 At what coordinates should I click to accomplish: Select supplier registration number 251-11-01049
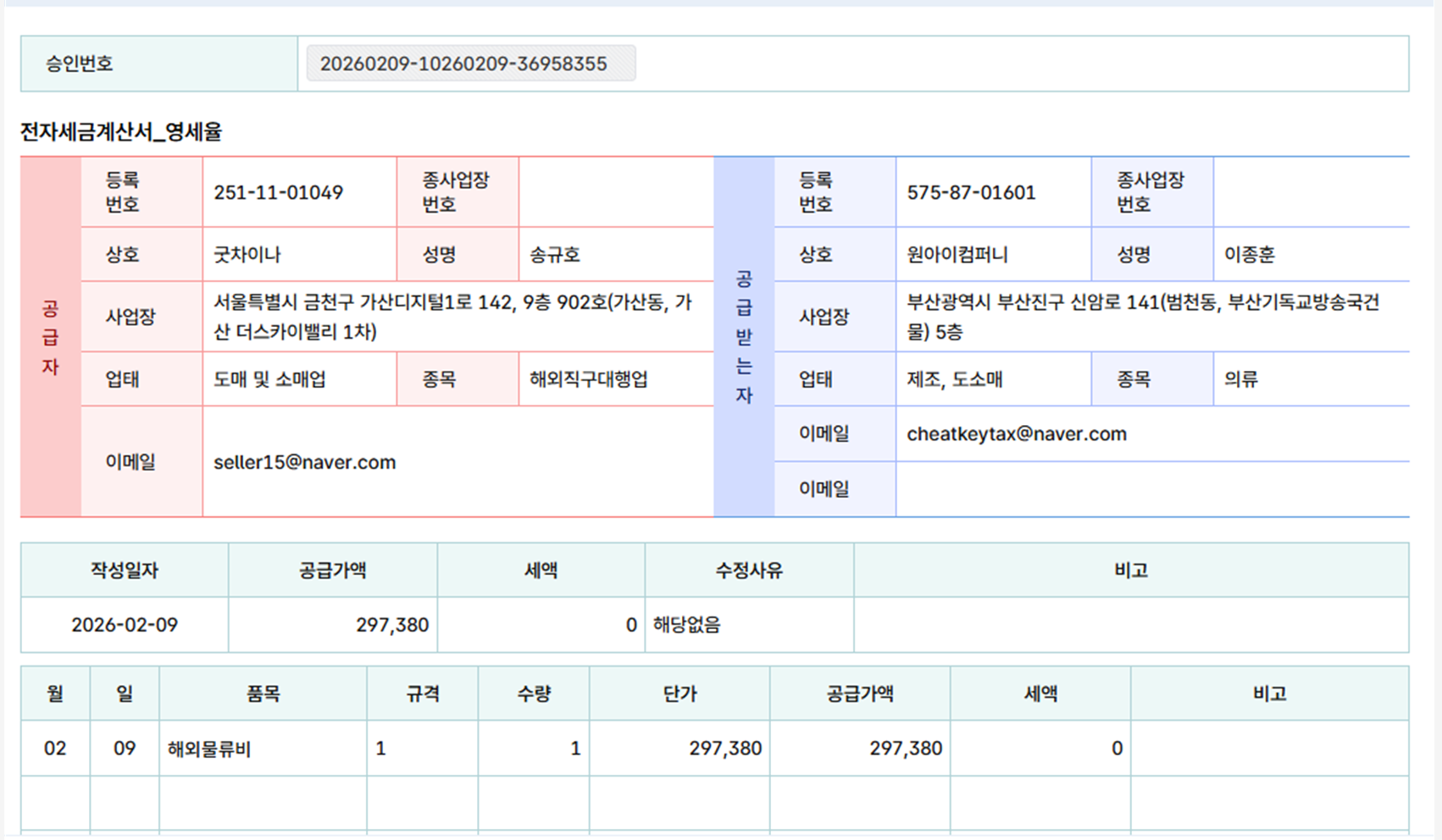coord(278,192)
